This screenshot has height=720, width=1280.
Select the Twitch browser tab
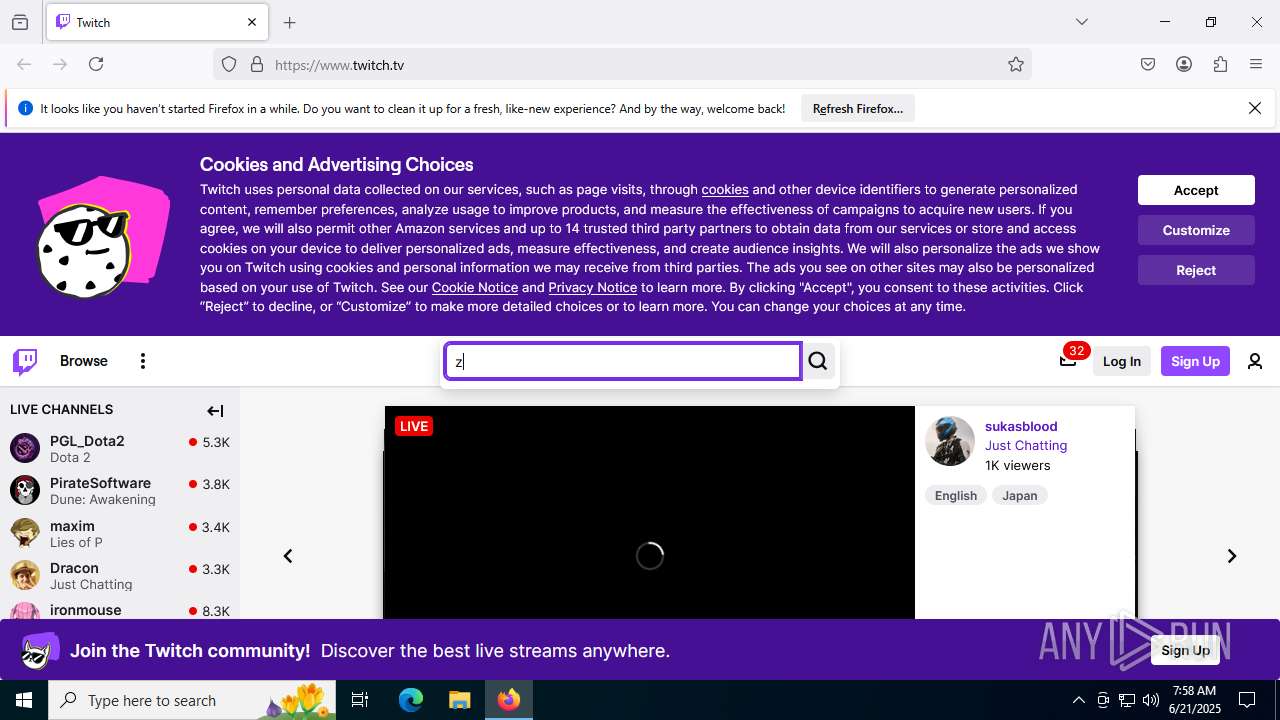[x=157, y=22]
